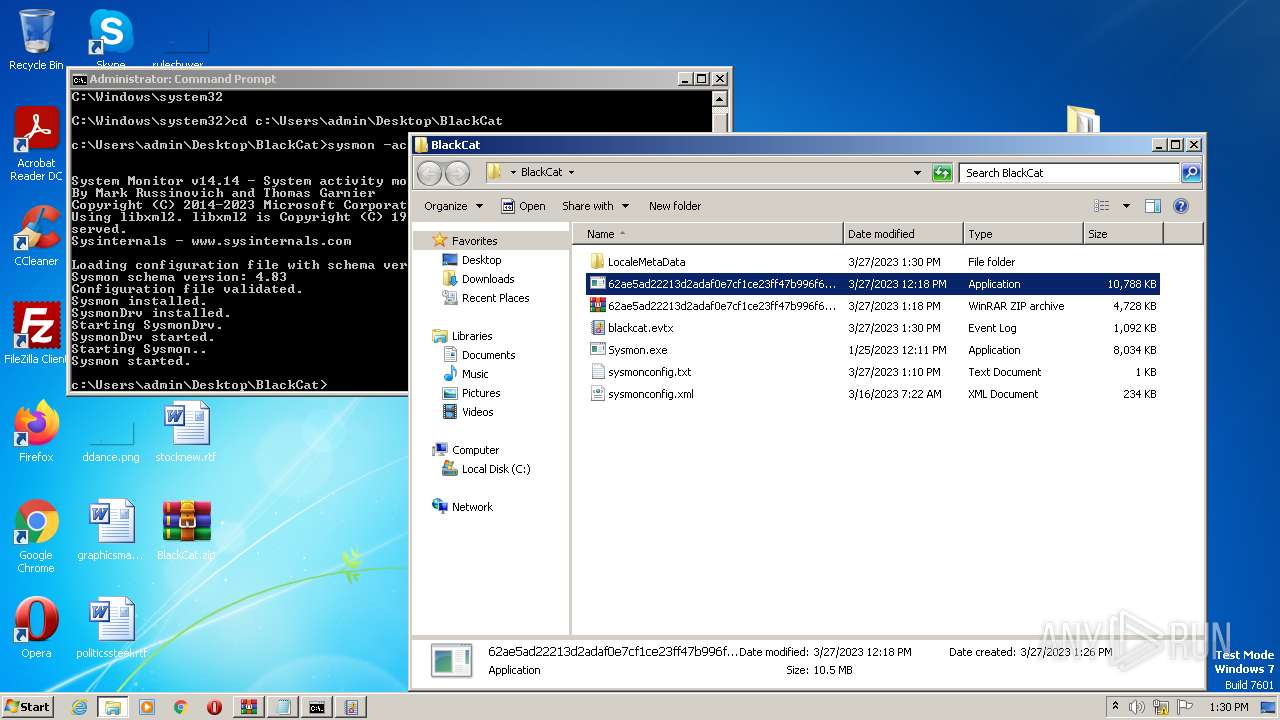The image size is (1280, 720).
Task: Open the Recycle Bin desktop icon
Action: pyautogui.click(x=36, y=40)
